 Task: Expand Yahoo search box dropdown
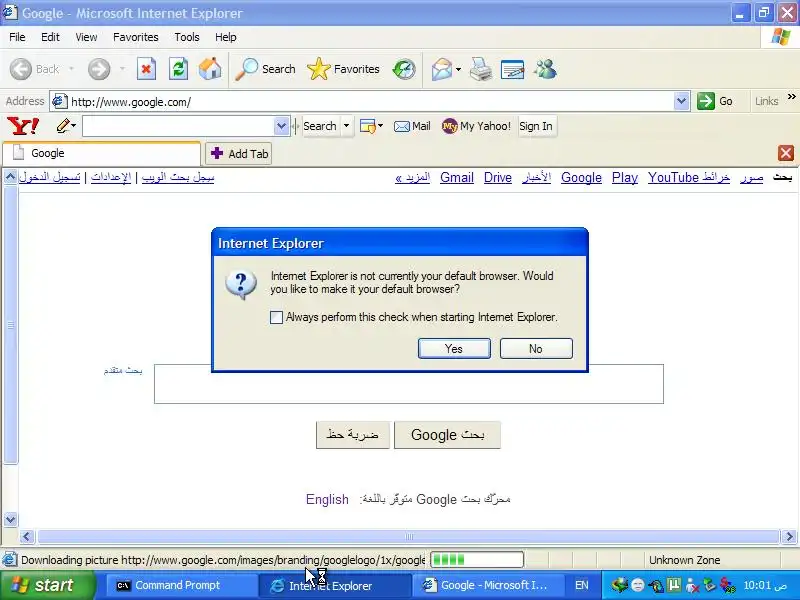pyautogui.click(x=281, y=126)
